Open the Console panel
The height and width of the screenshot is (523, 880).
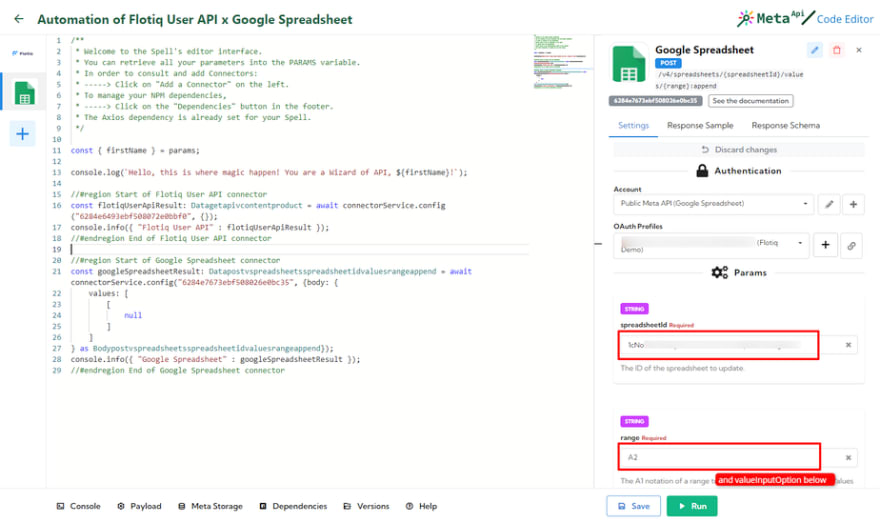(x=79, y=506)
